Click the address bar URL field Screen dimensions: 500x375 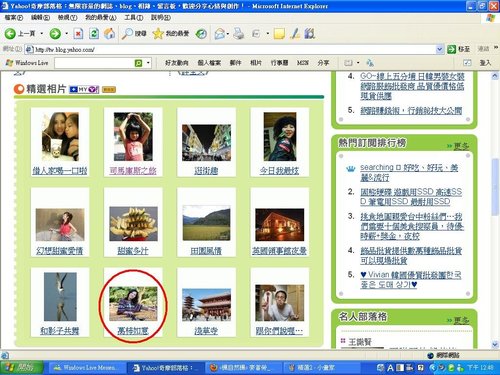pos(230,50)
